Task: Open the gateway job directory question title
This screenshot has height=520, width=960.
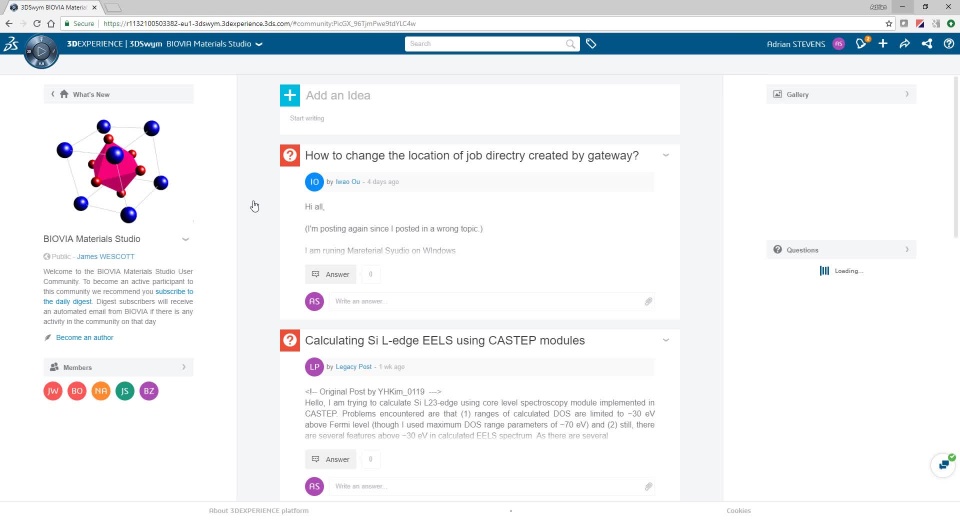Action: pos(471,156)
